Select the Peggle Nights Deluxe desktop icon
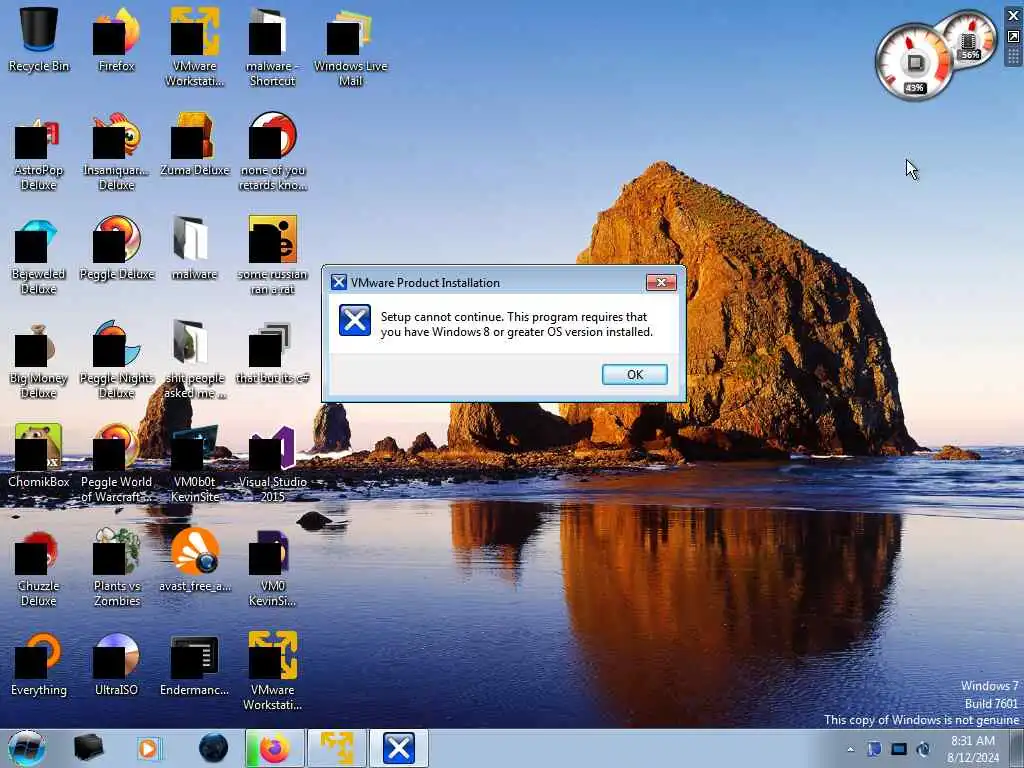The height and width of the screenshot is (768, 1024). [x=116, y=360]
